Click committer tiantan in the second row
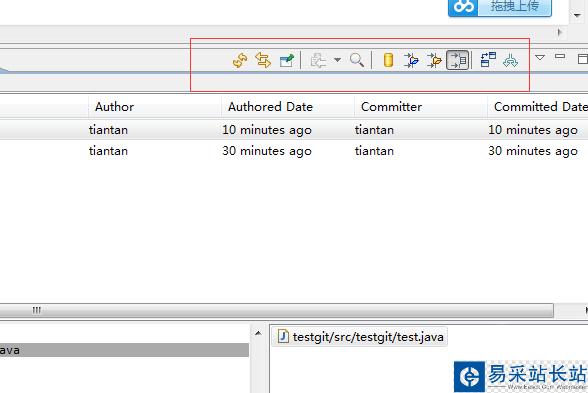Screen dimensions: 588x393 [x=374, y=151]
